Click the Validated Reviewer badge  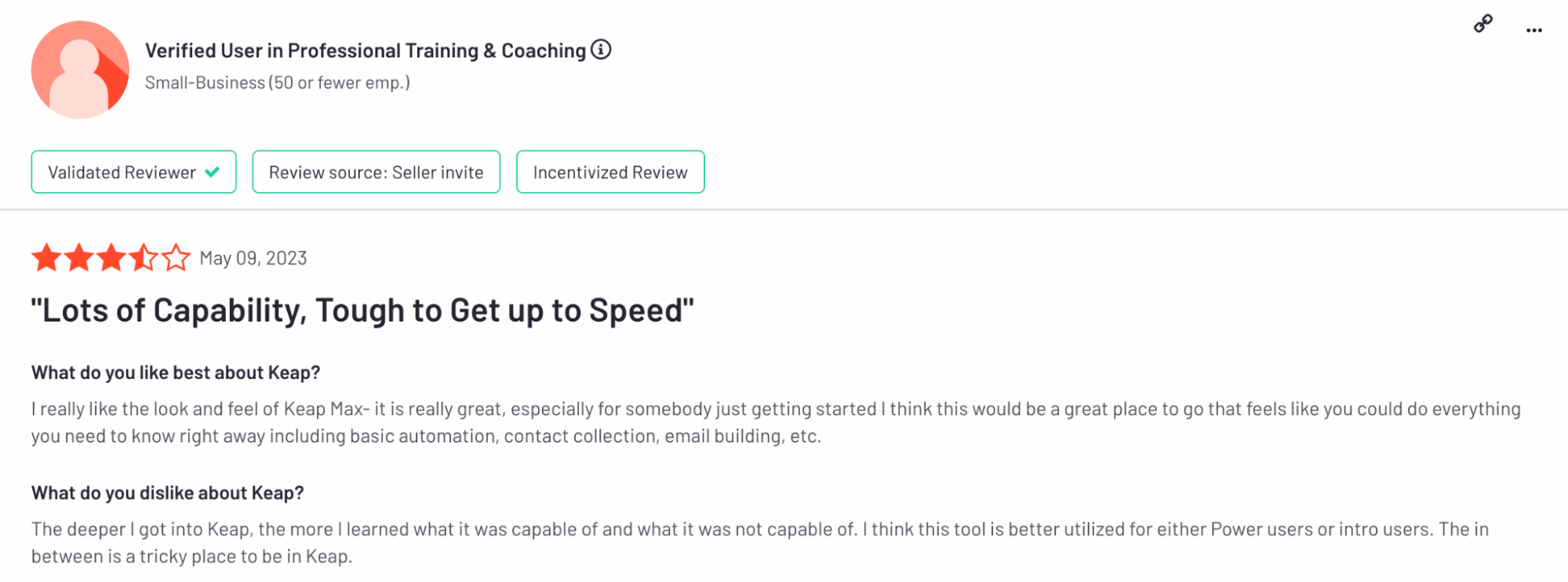pyautogui.click(x=133, y=172)
